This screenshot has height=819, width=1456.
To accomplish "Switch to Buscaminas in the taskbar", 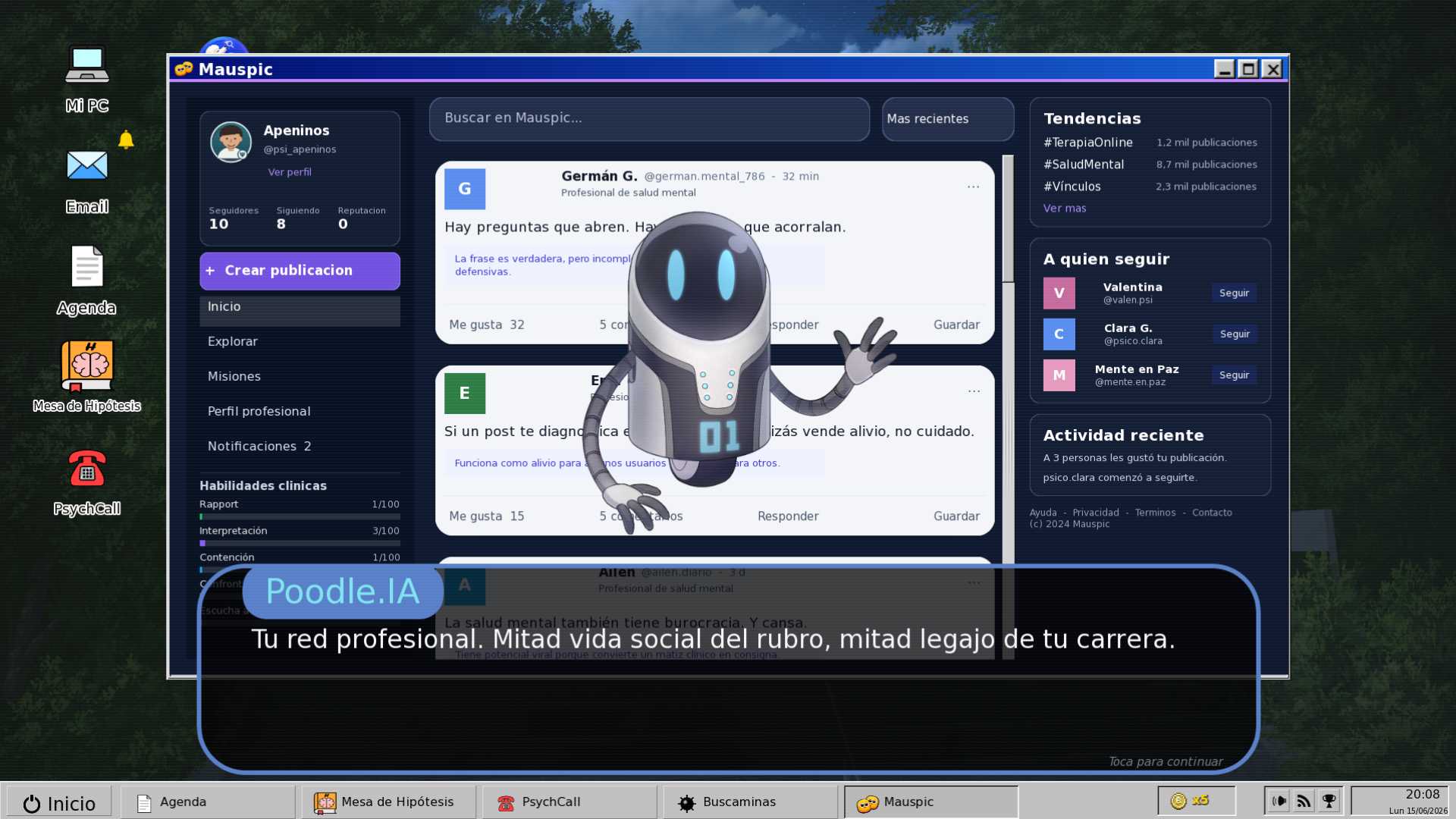I will point(751,802).
